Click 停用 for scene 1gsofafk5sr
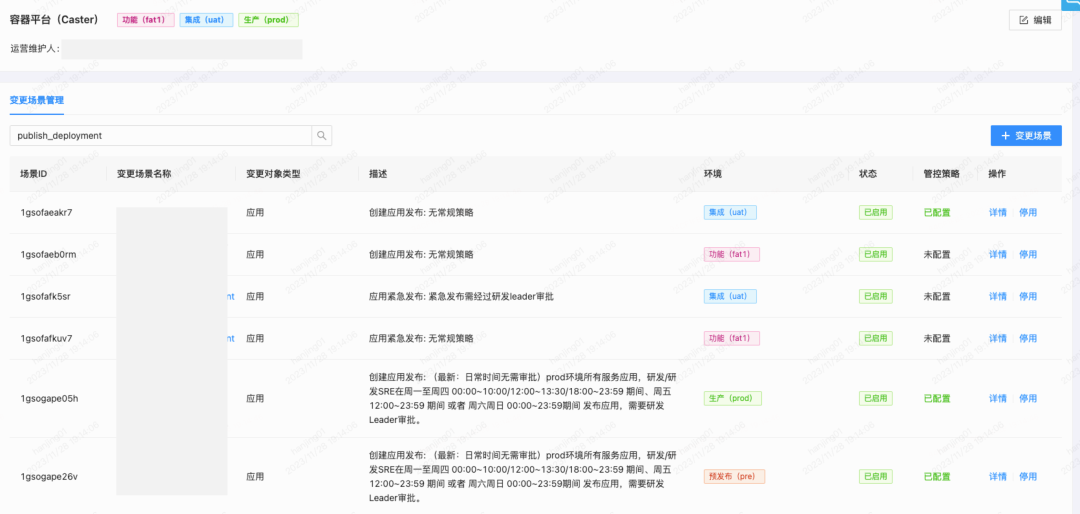Screen dimensions: 1080x514 click(x=1028, y=297)
